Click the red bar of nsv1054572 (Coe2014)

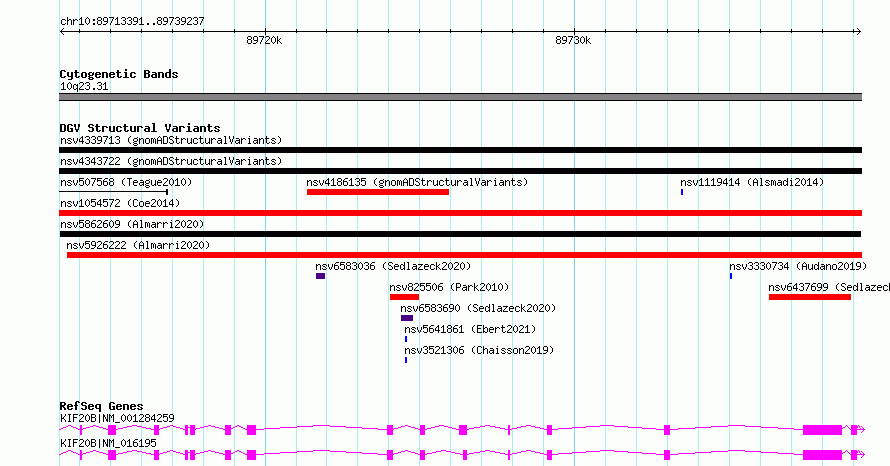461,213
